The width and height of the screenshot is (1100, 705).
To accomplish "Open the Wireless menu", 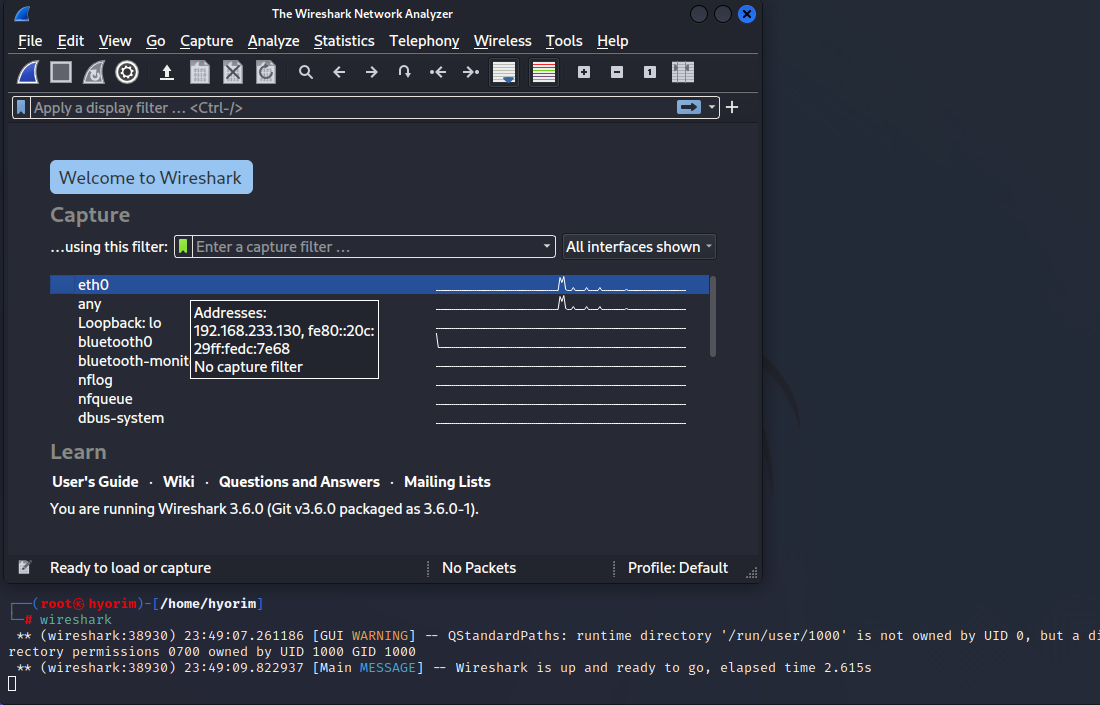I will point(502,41).
